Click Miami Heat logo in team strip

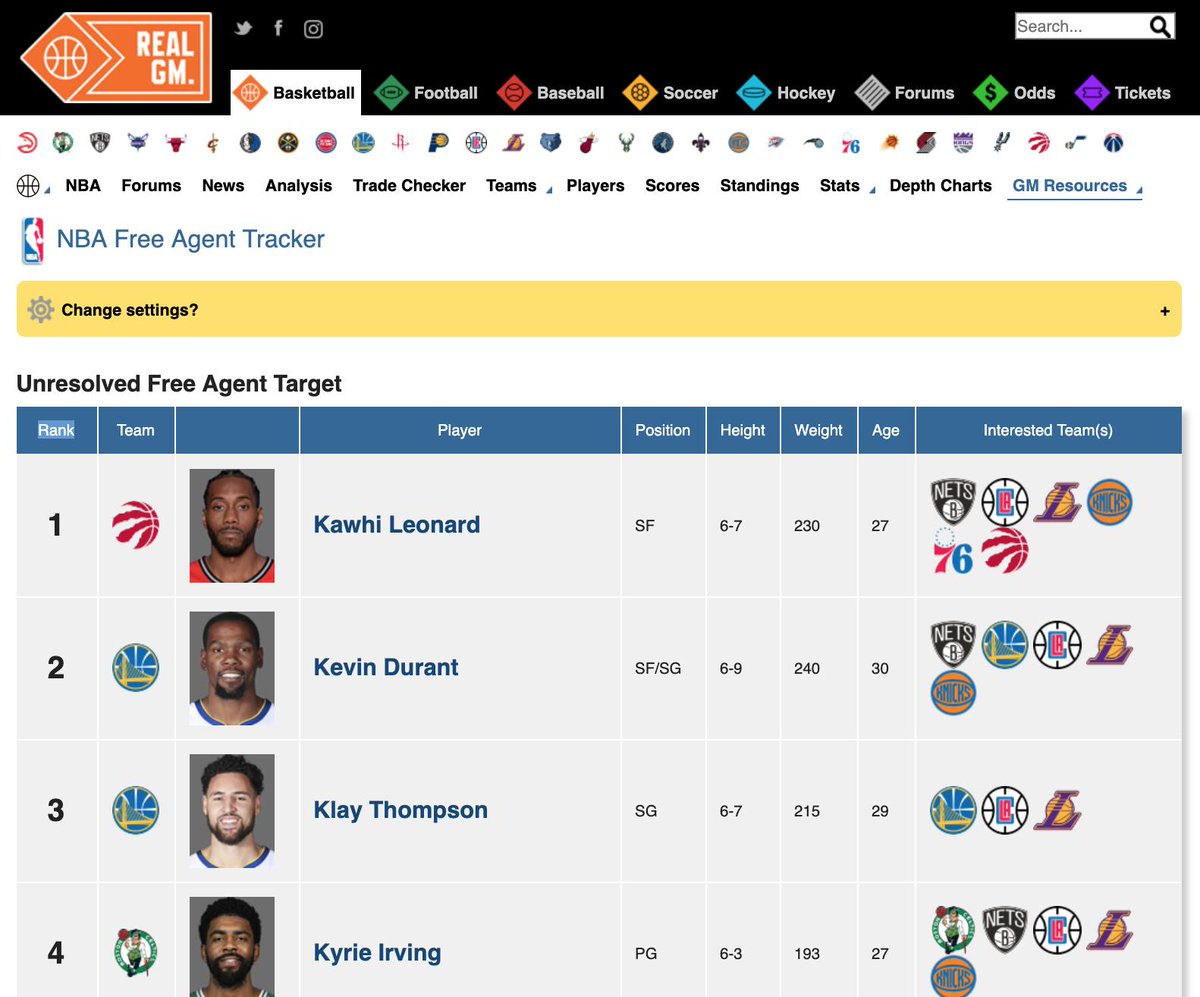coord(588,143)
